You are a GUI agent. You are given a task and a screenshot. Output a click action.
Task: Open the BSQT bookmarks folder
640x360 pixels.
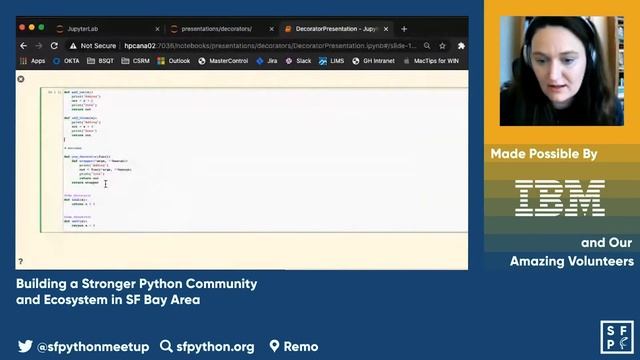(100, 61)
